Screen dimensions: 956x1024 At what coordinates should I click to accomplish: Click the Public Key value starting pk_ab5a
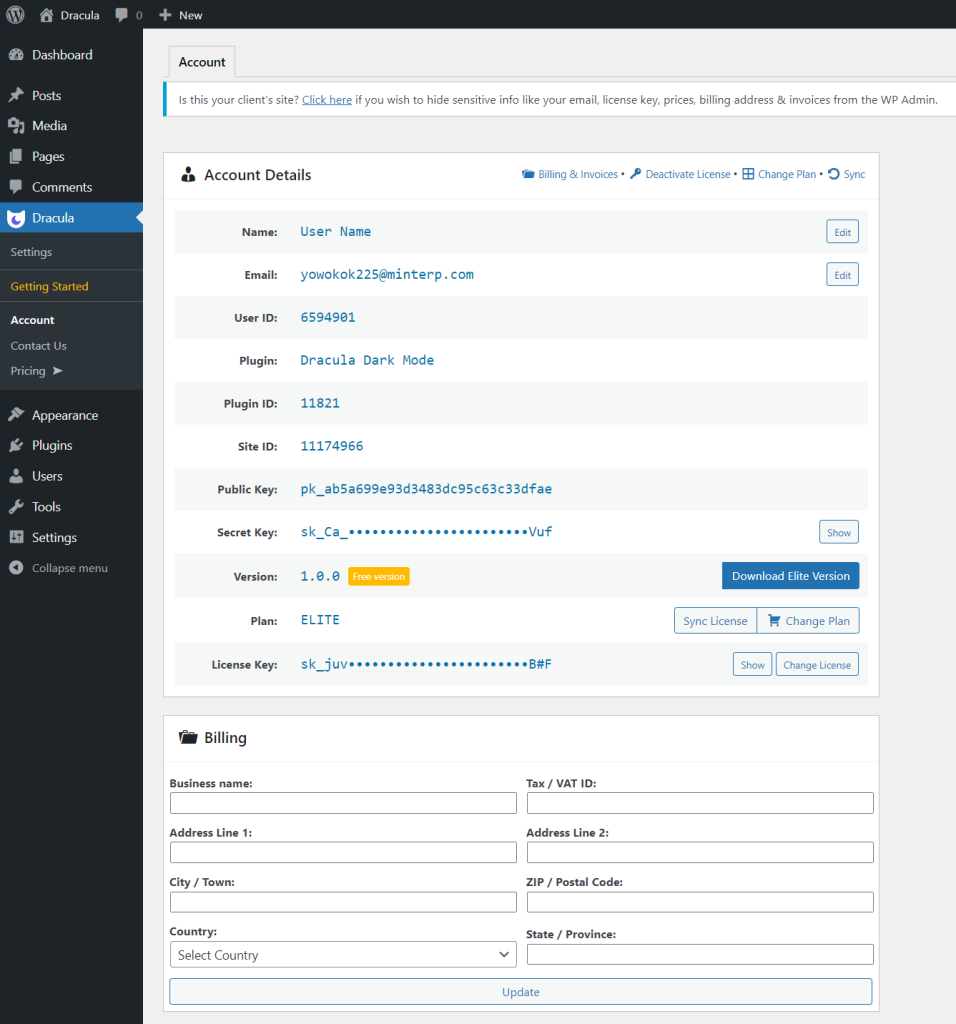click(x=426, y=489)
